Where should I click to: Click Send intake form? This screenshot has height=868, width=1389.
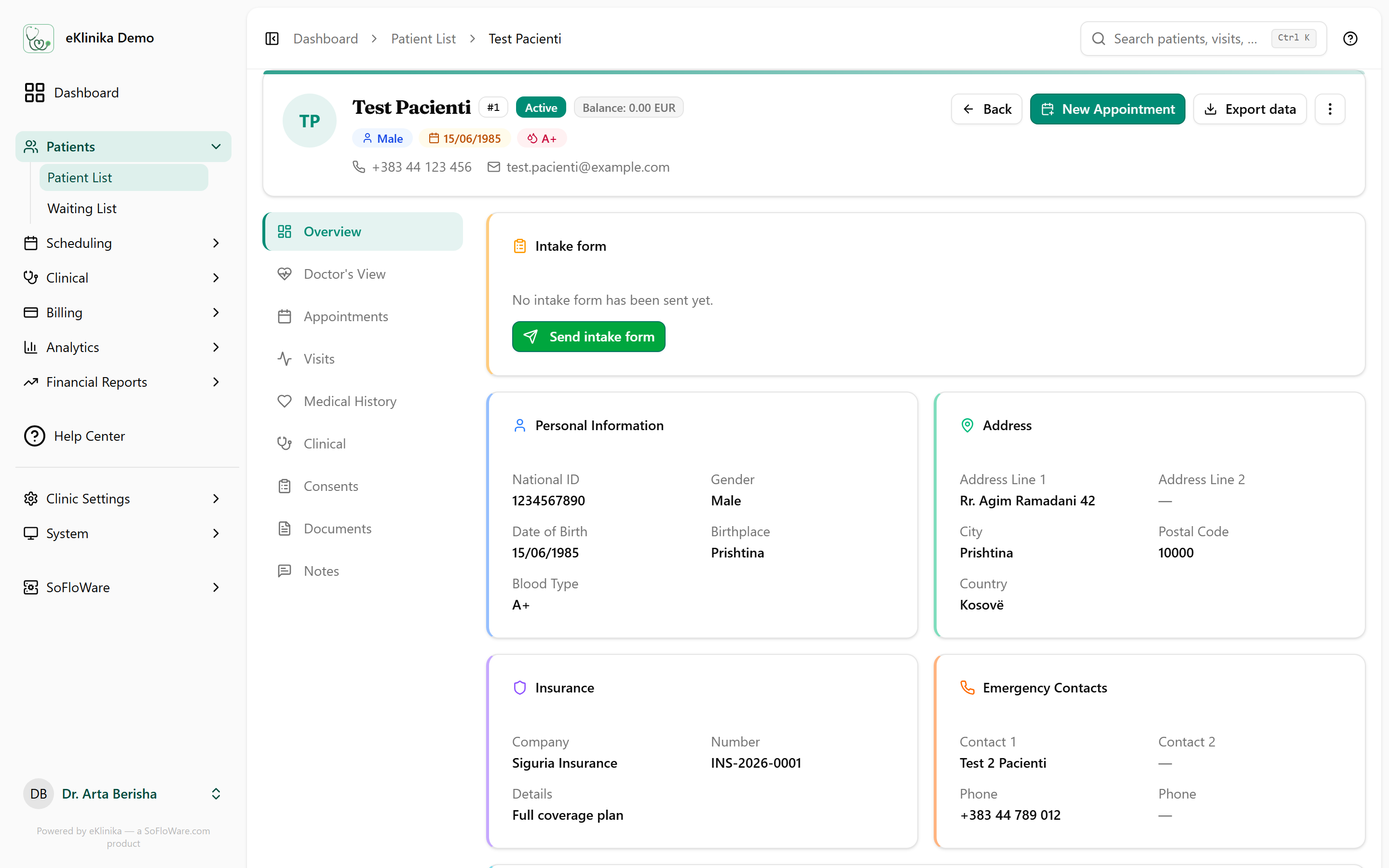coord(588,337)
